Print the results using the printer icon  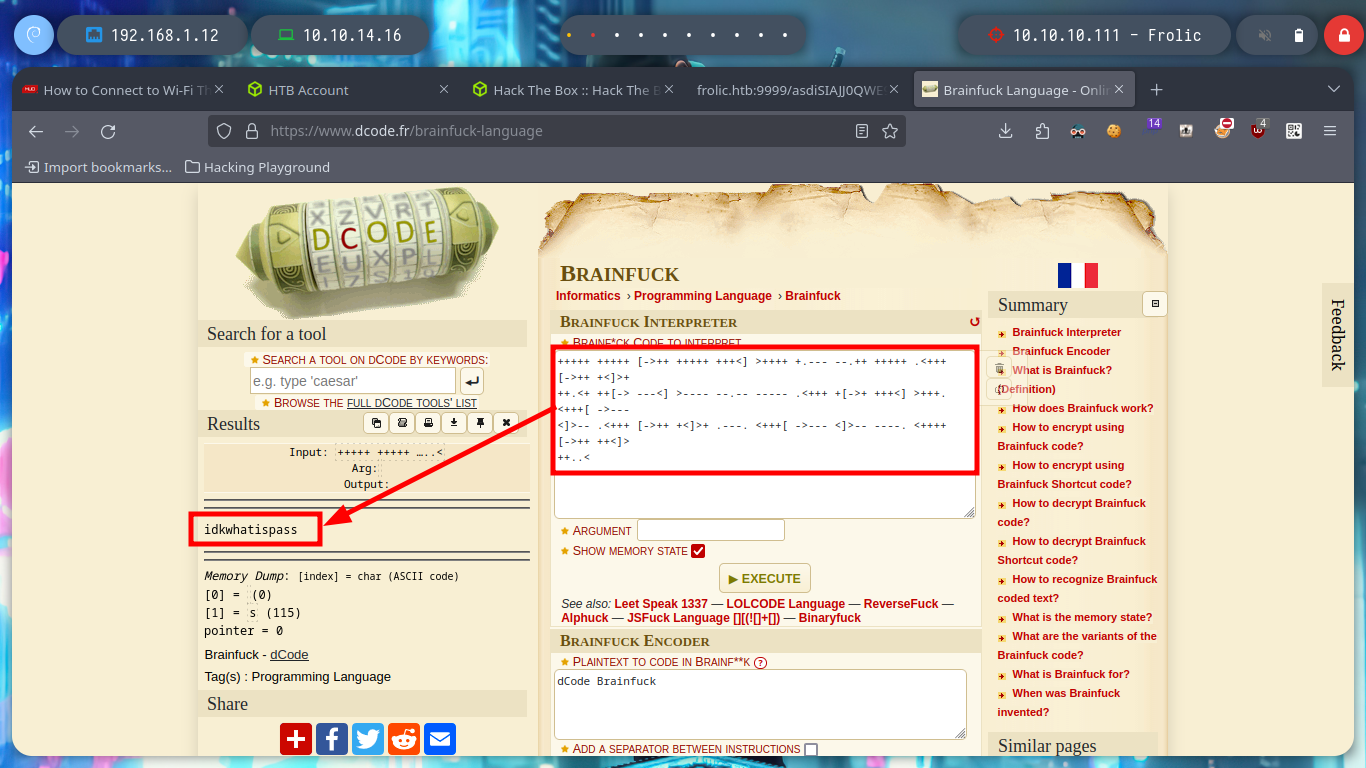(428, 423)
